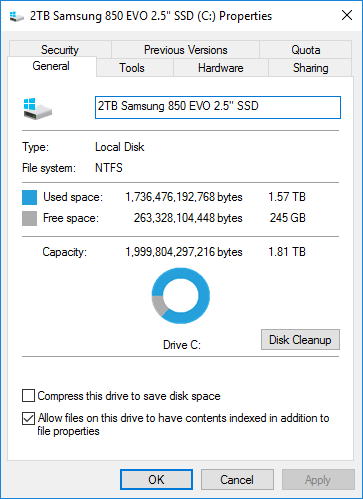Close the Properties dialog window
This screenshot has height=499, width=363.
347,15
